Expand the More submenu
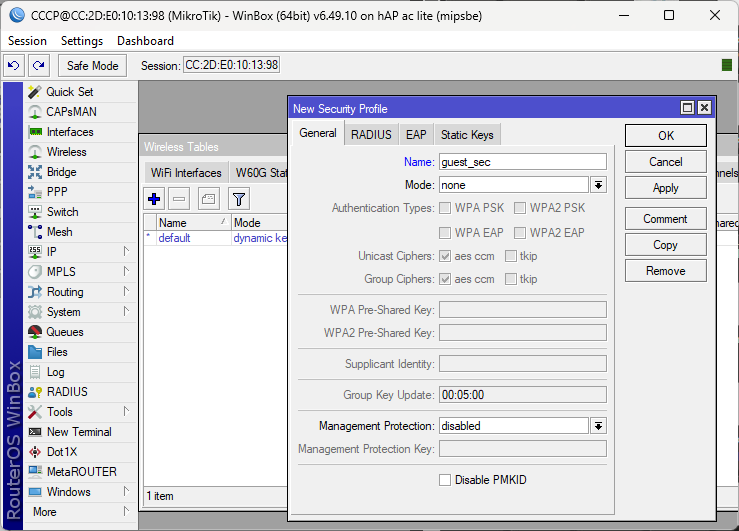Image resolution: width=739 pixels, height=531 pixels. (126, 511)
